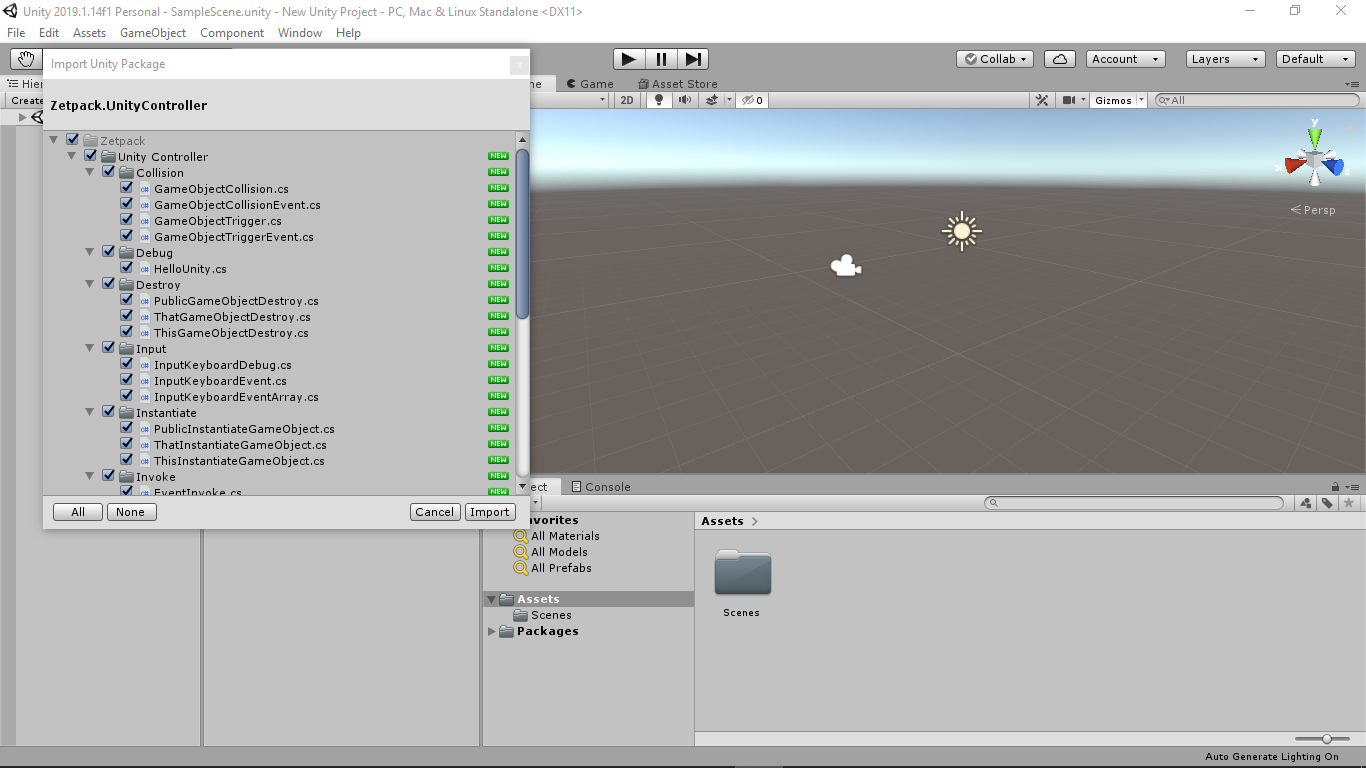Click the search-by-type filter icon in Project
1366x768 pixels.
pyautogui.click(x=1305, y=503)
